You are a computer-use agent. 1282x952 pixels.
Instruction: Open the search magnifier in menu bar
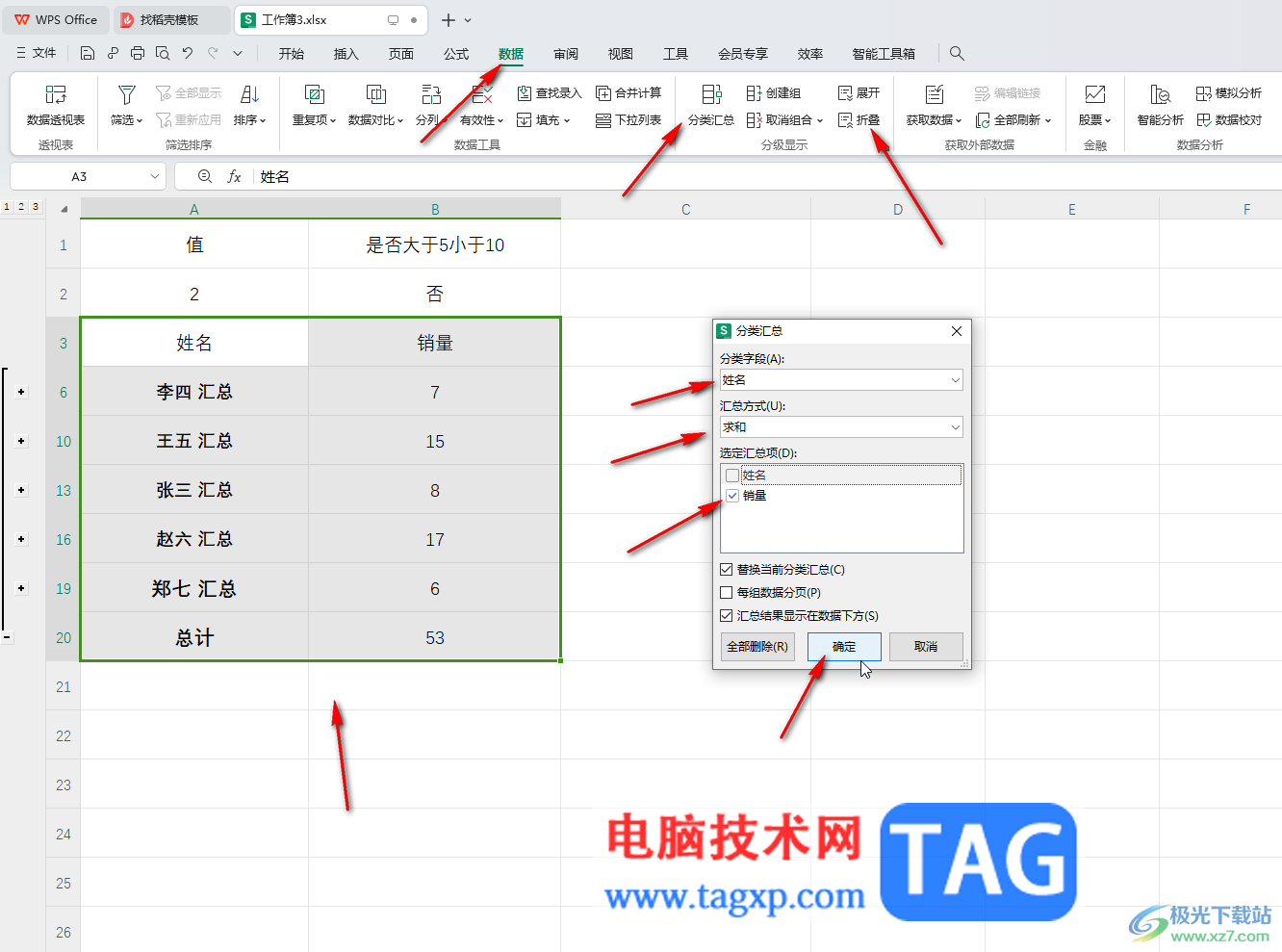click(x=957, y=53)
